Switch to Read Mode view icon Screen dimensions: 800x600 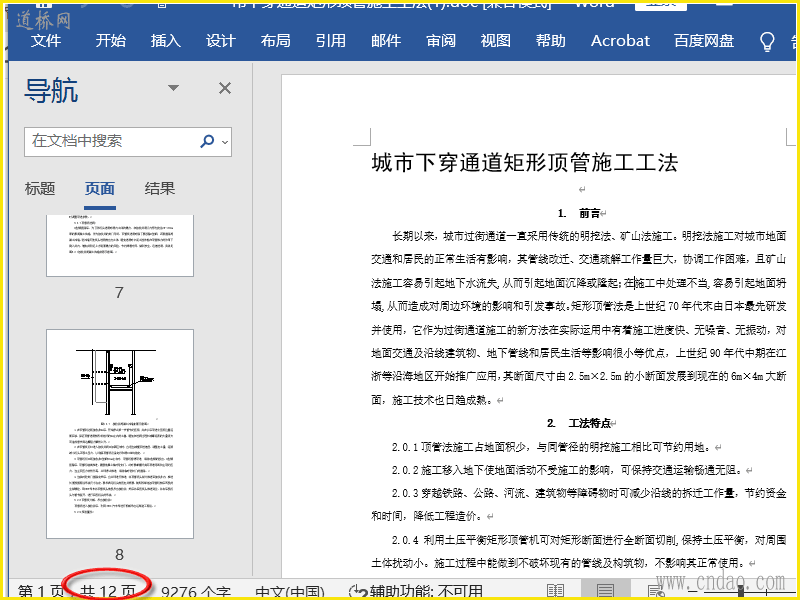[556, 592]
